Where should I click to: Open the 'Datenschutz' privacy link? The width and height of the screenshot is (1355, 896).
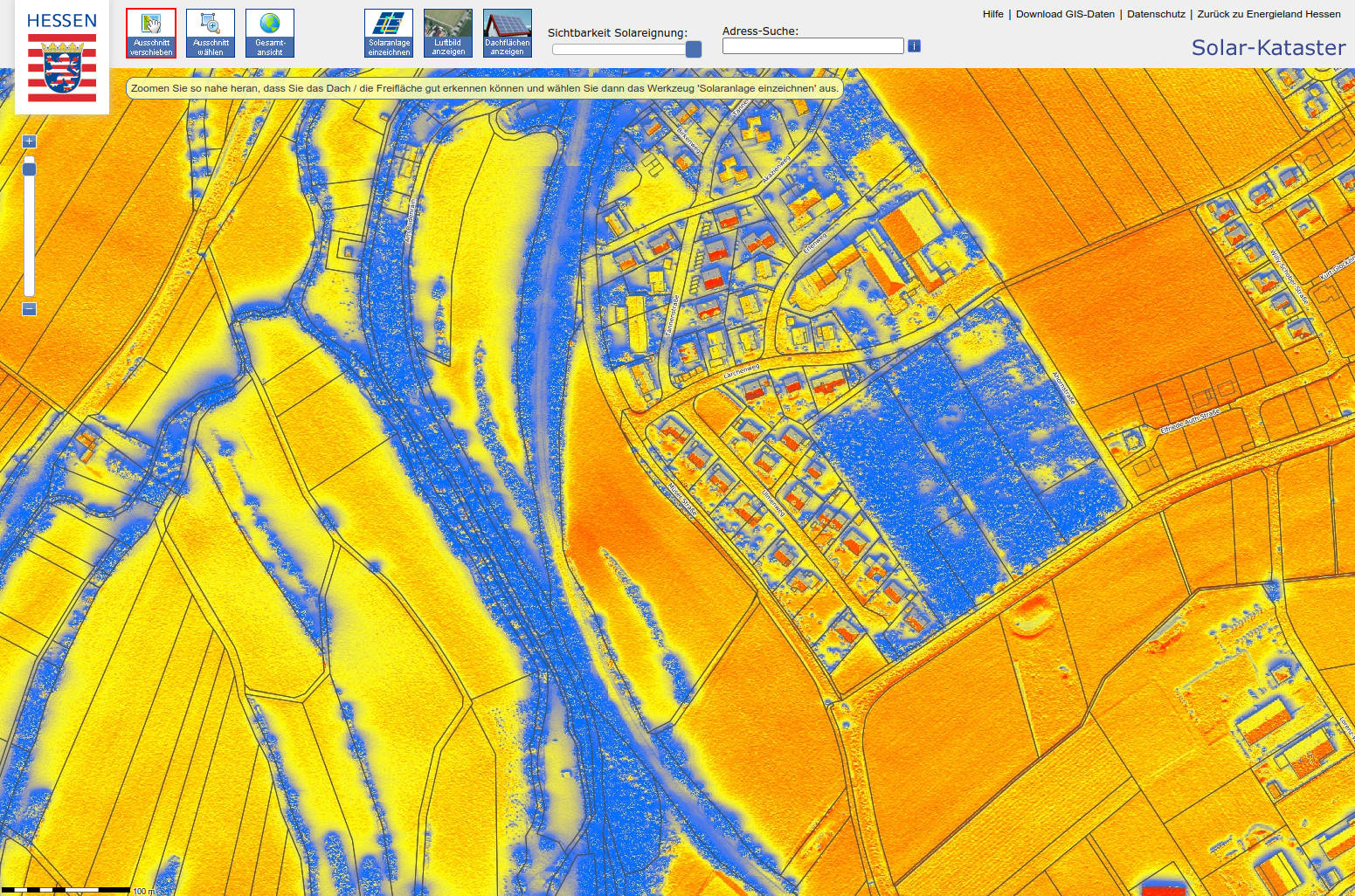1156,14
